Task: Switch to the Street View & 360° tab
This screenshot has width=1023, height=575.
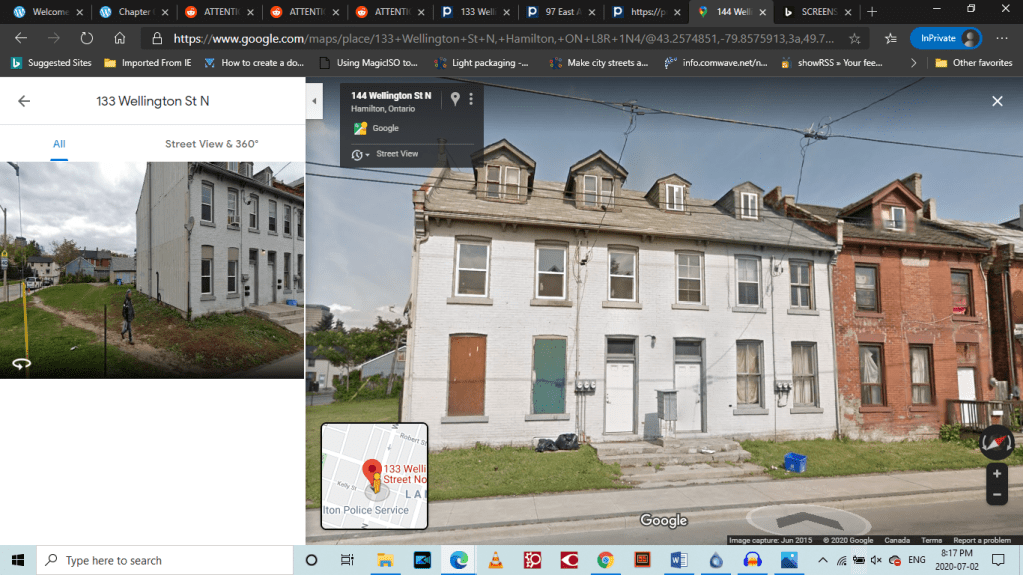Action: click(211, 144)
